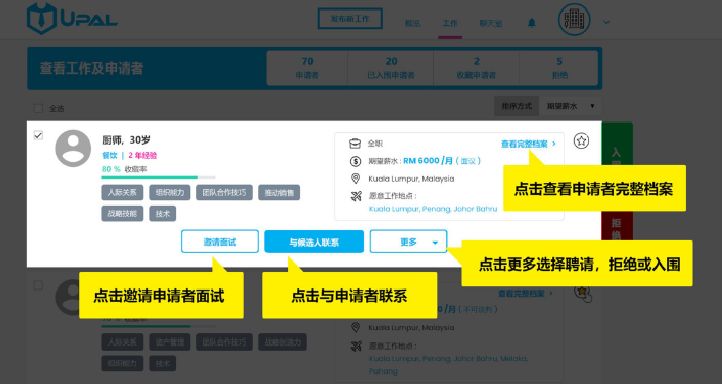Check the second applicant's checkbox
Viewport: 722px width, 384px height.
38,285
